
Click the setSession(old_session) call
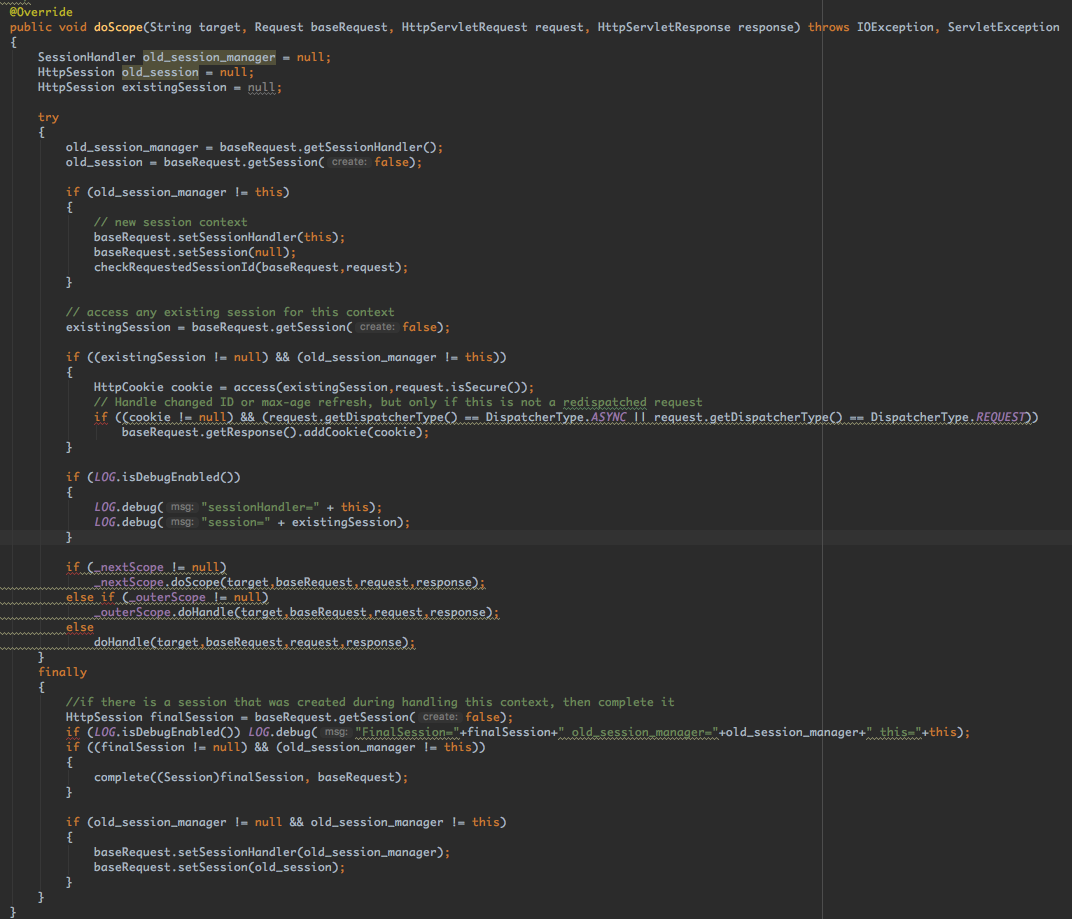pyautogui.click(x=268, y=867)
